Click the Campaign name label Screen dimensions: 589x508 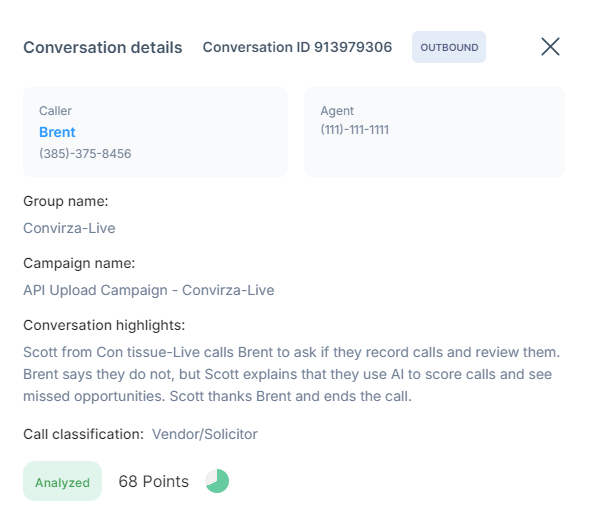pos(79,263)
